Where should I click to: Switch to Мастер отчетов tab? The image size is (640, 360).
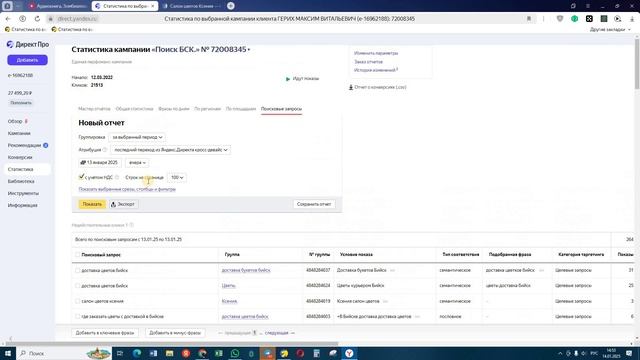click(x=94, y=109)
